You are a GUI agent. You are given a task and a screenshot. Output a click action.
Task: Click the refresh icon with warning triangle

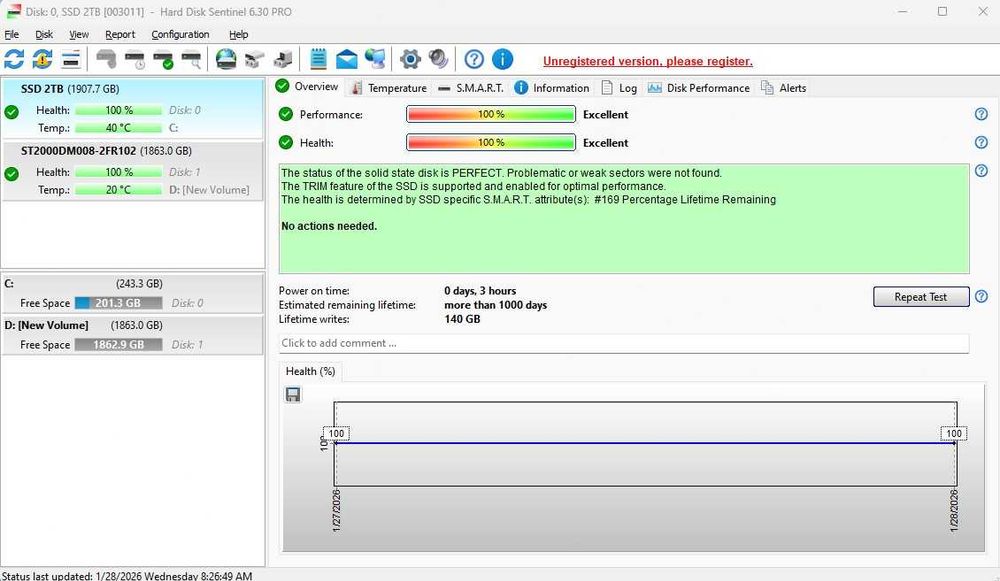pyautogui.click(x=42, y=59)
